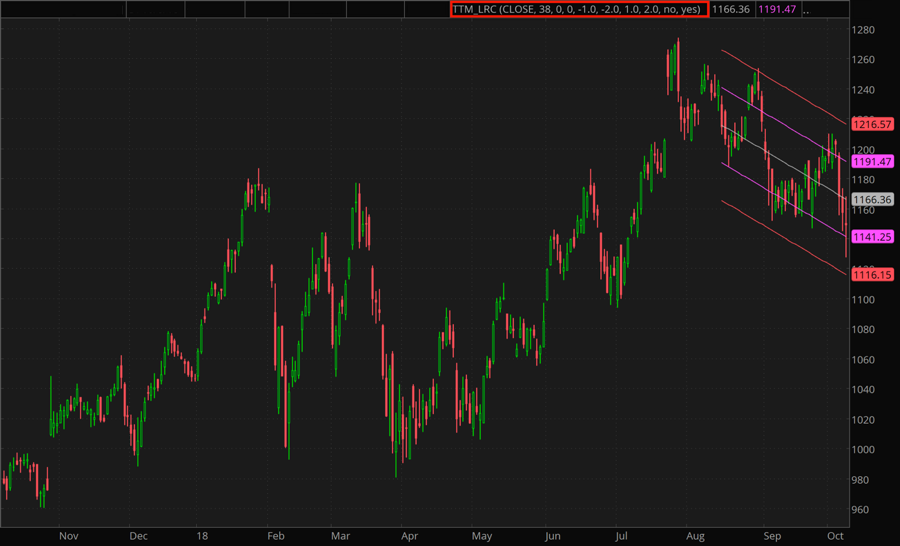This screenshot has width=900, height=546.
Task: Click the Feb label on time axis
Action: (x=277, y=535)
